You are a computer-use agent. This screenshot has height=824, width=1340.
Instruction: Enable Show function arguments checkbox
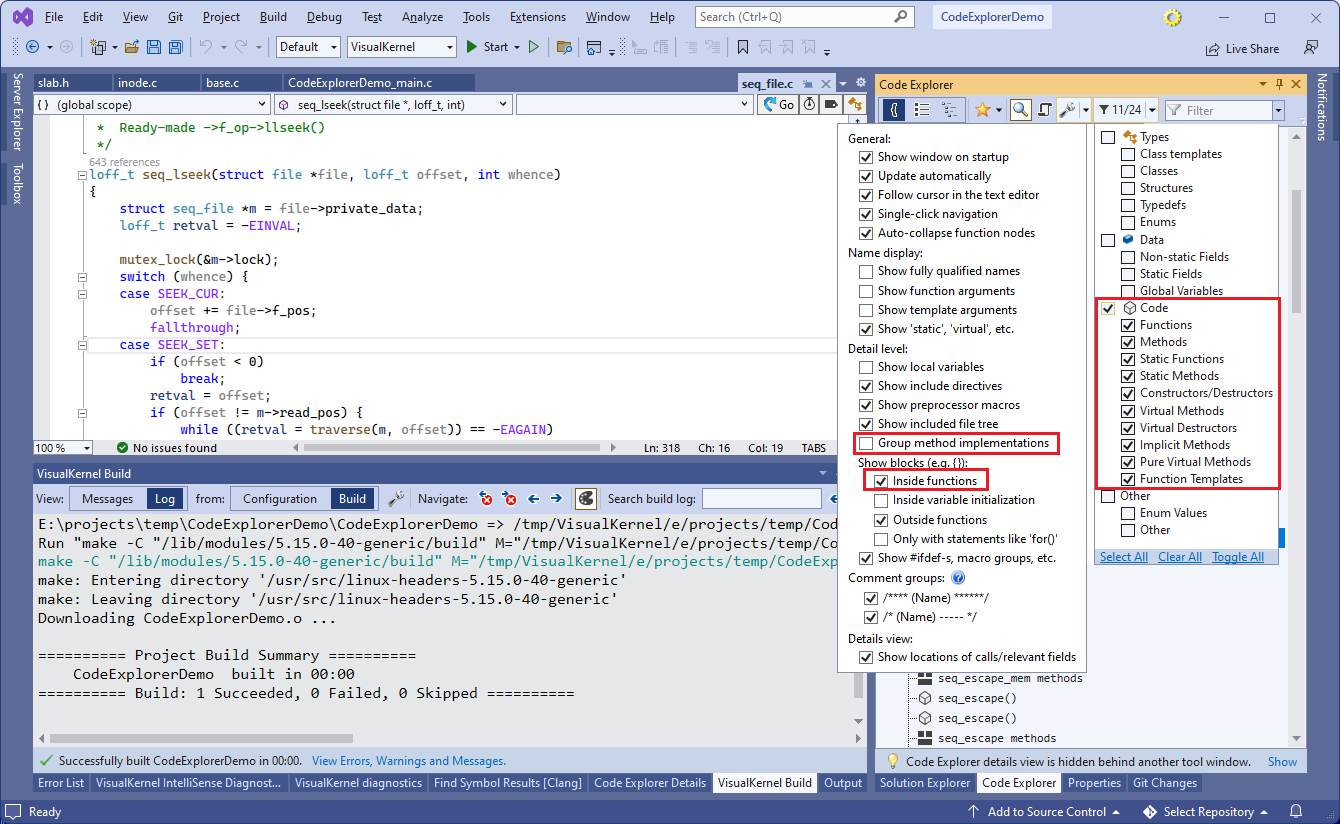click(x=866, y=291)
